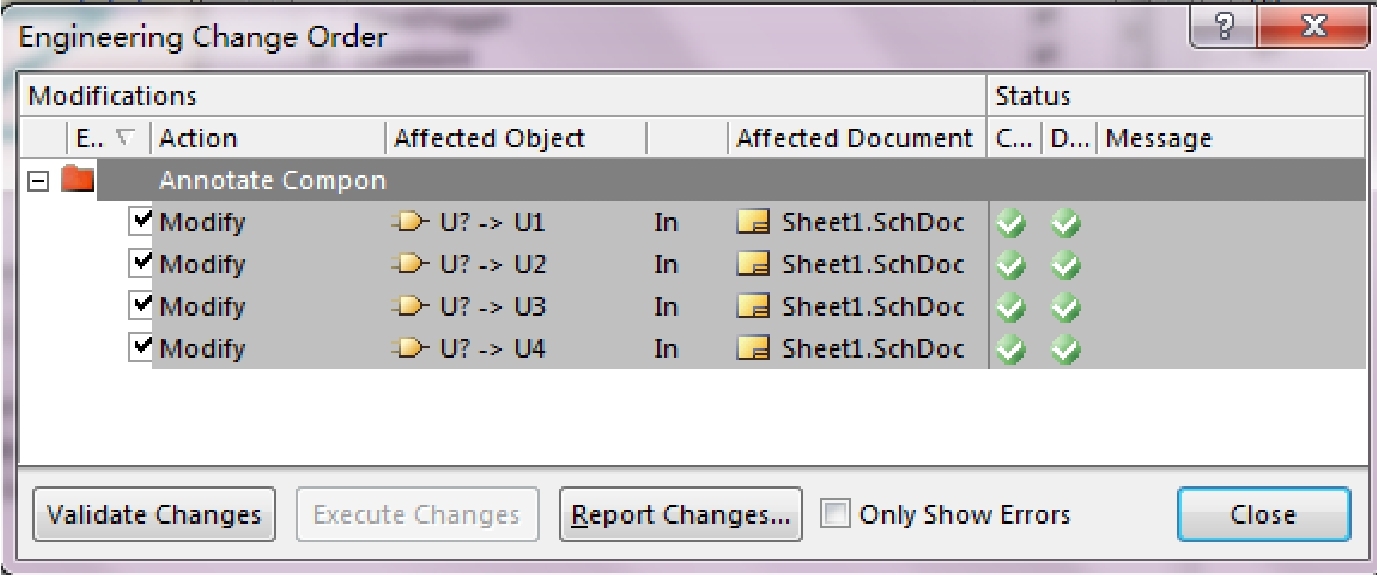Click the green Done status icon for U2
1377x575 pixels.
click(x=1066, y=265)
